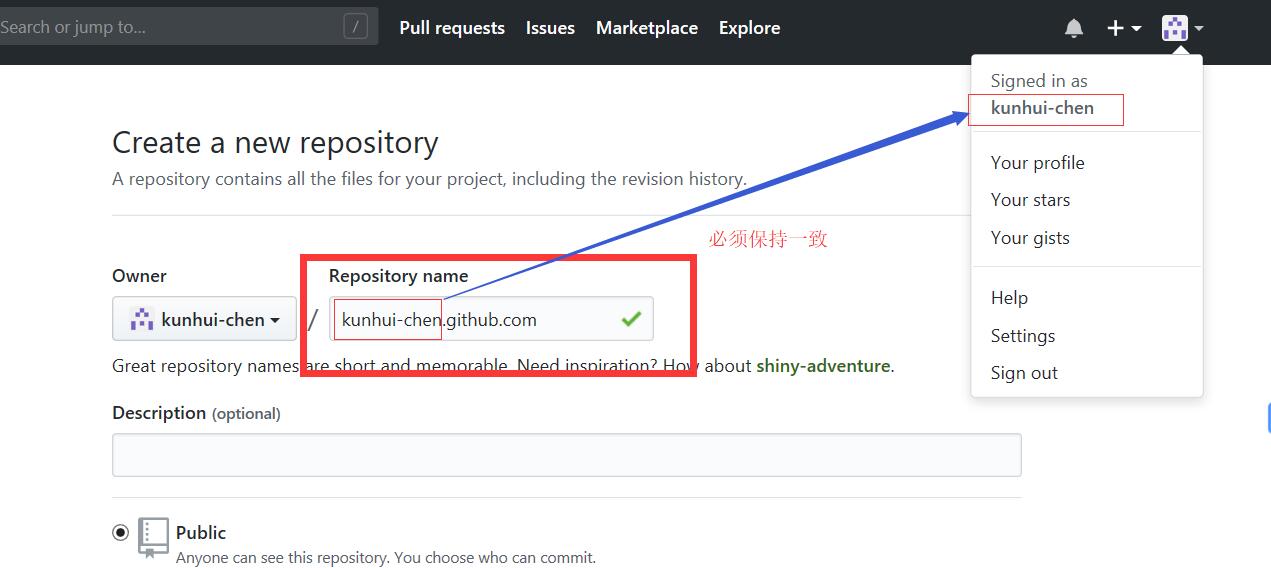Go to Issues in top navigation
The width and height of the screenshot is (1271, 568).
pos(550,28)
